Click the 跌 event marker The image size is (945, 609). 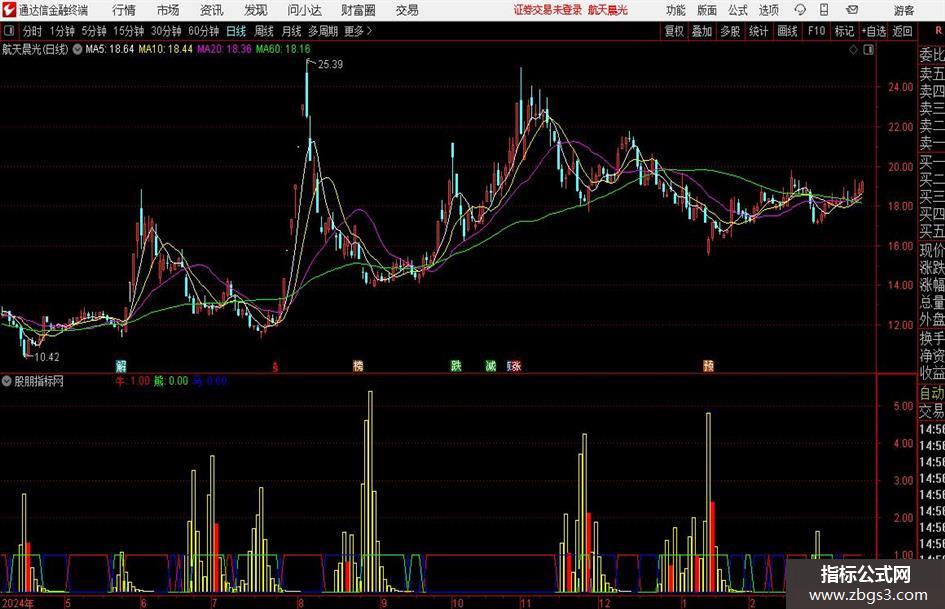[456, 365]
